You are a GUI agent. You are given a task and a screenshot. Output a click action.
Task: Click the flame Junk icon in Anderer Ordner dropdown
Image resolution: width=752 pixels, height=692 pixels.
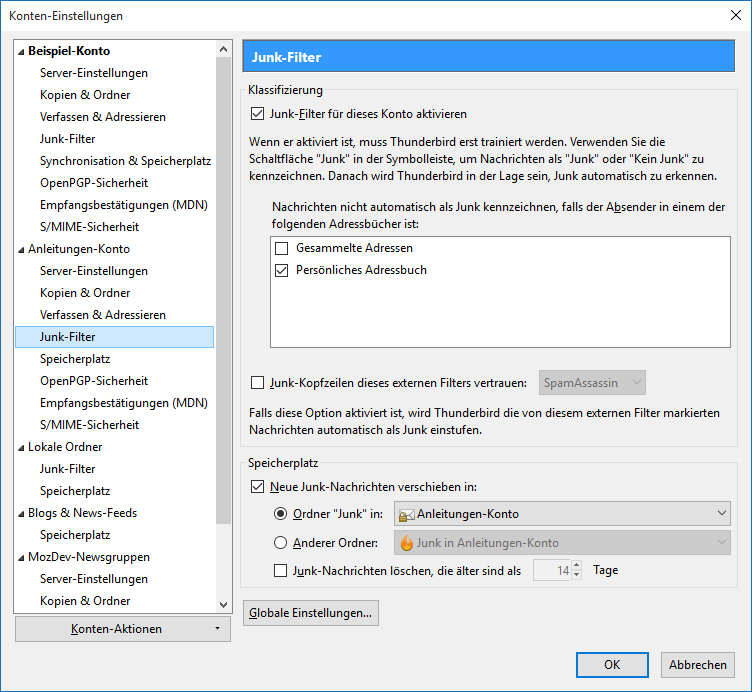point(407,543)
